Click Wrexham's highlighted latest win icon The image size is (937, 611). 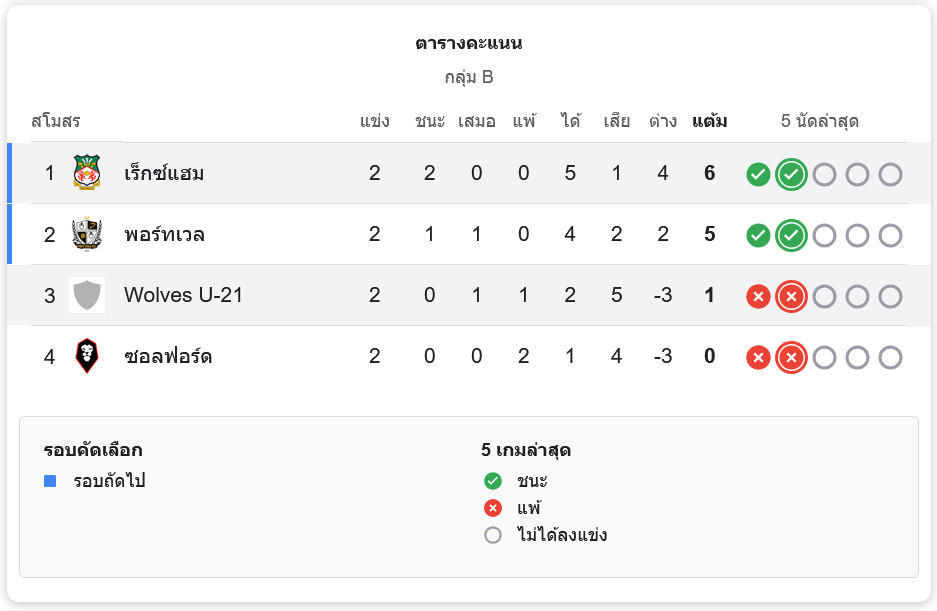point(791,175)
